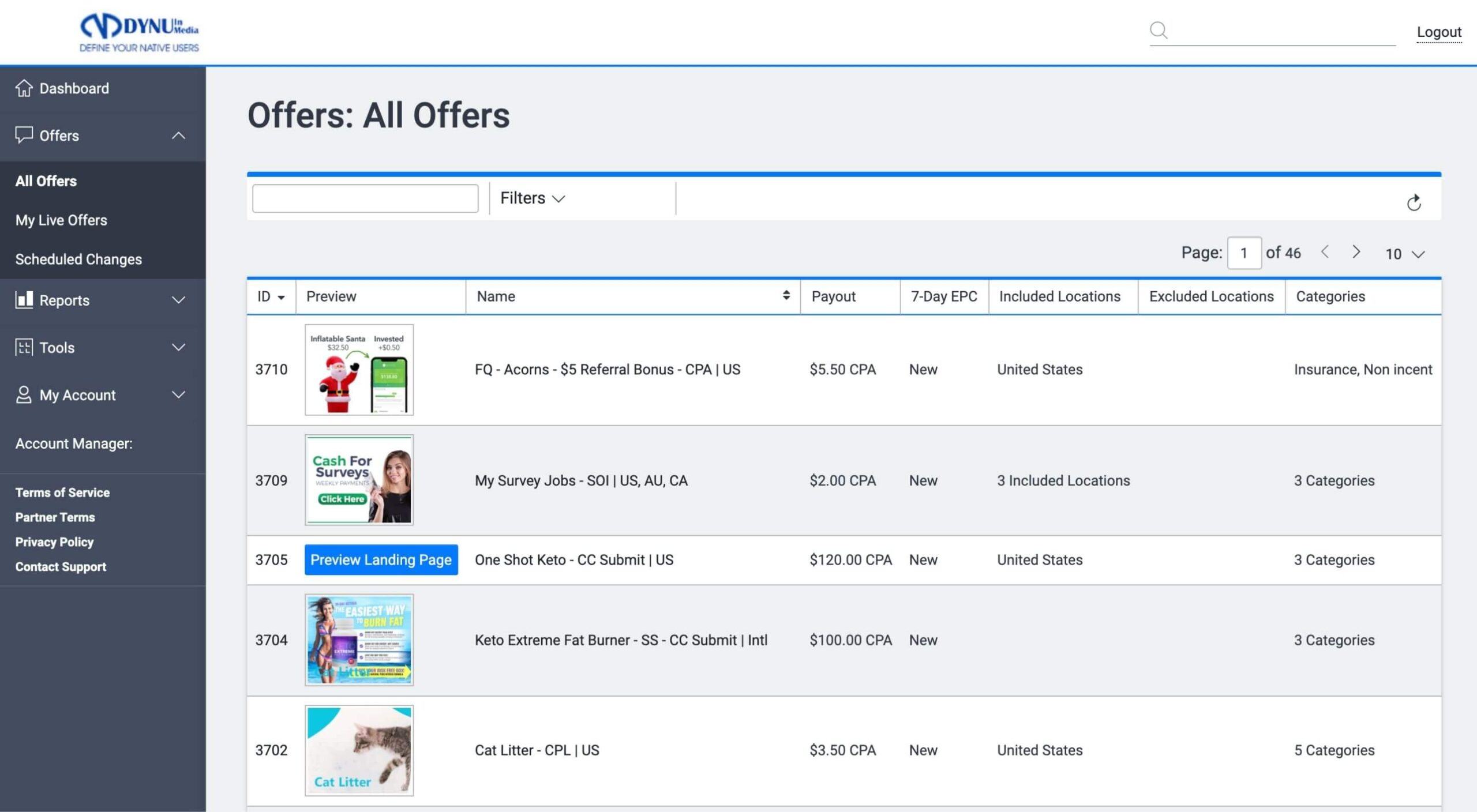Viewport: 1477px width, 812px height.
Task: Open offer Keto Extreme Fat Burner
Action: 621,640
